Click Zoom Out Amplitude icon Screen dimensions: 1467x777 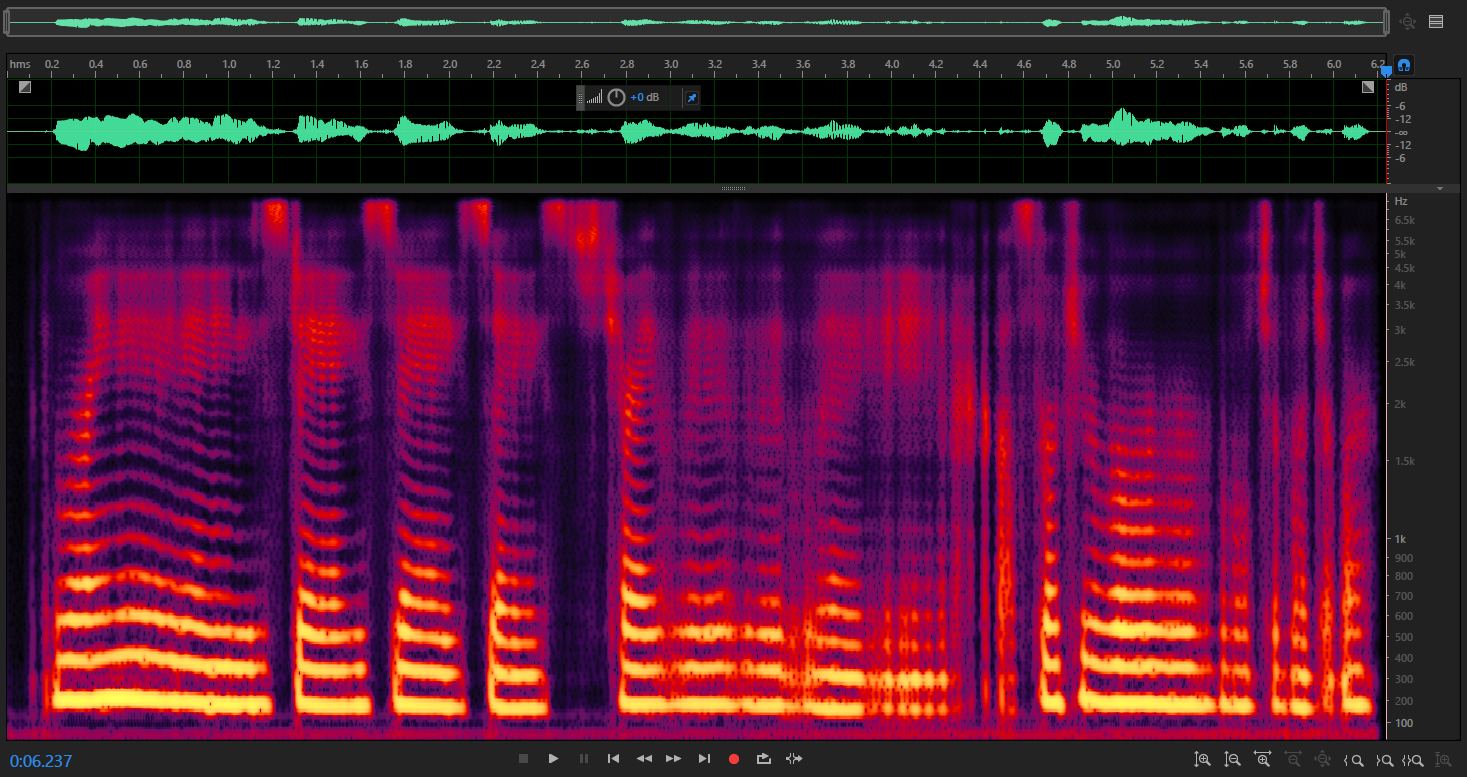pyautogui.click(x=1232, y=760)
